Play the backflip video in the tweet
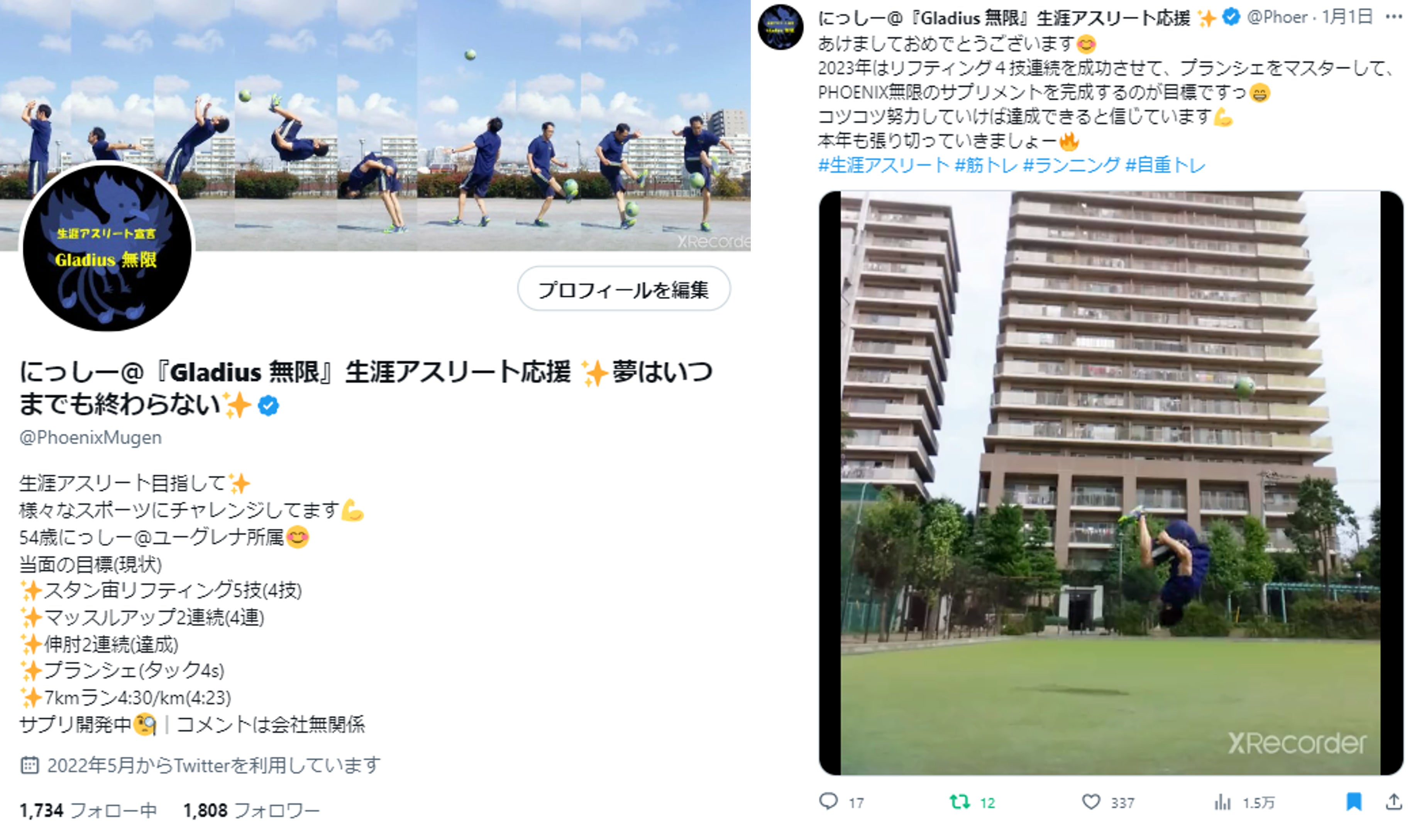1412x840 pixels. click(x=1110, y=483)
